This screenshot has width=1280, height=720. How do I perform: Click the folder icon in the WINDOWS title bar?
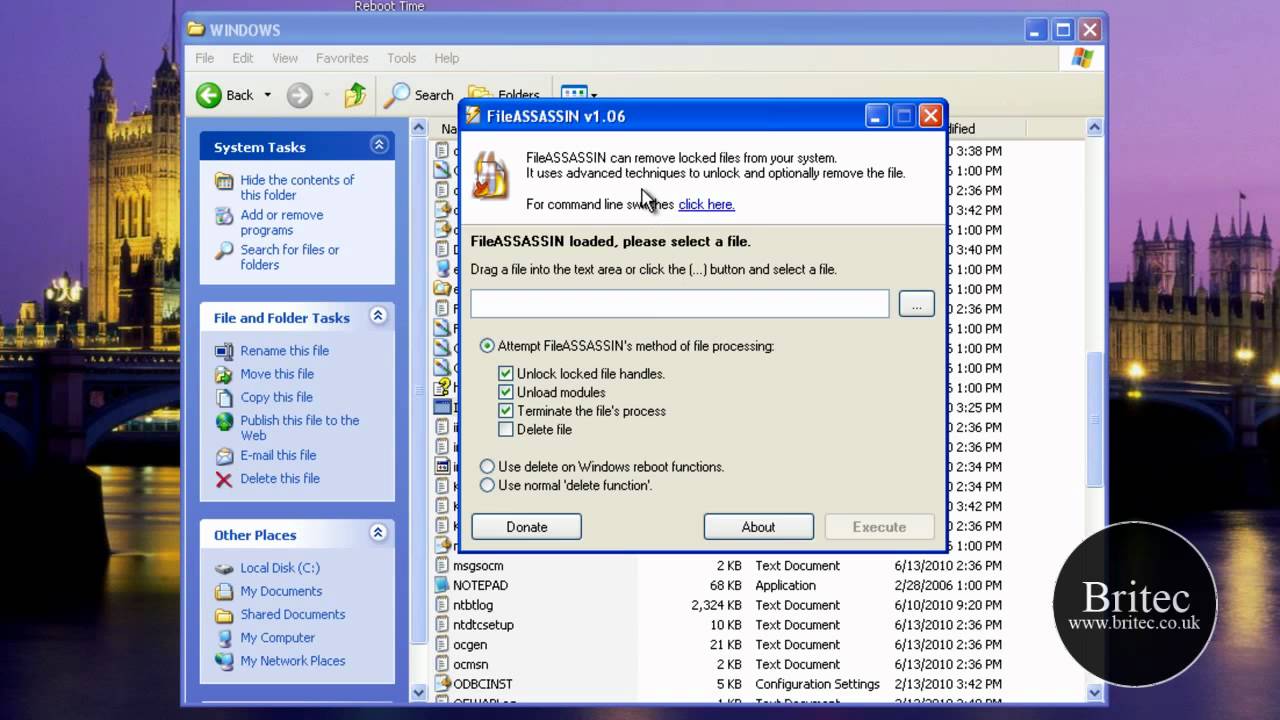[x=196, y=30]
